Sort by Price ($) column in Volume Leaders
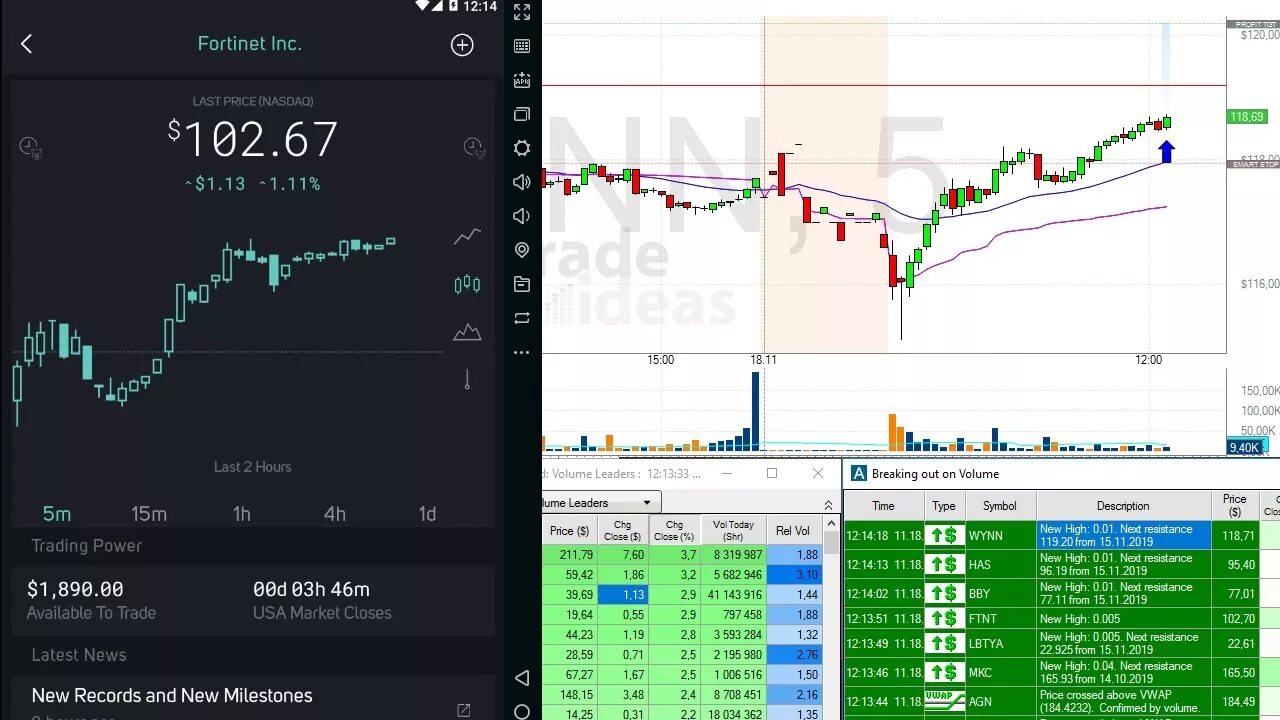The height and width of the screenshot is (720, 1280). (570, 530)
